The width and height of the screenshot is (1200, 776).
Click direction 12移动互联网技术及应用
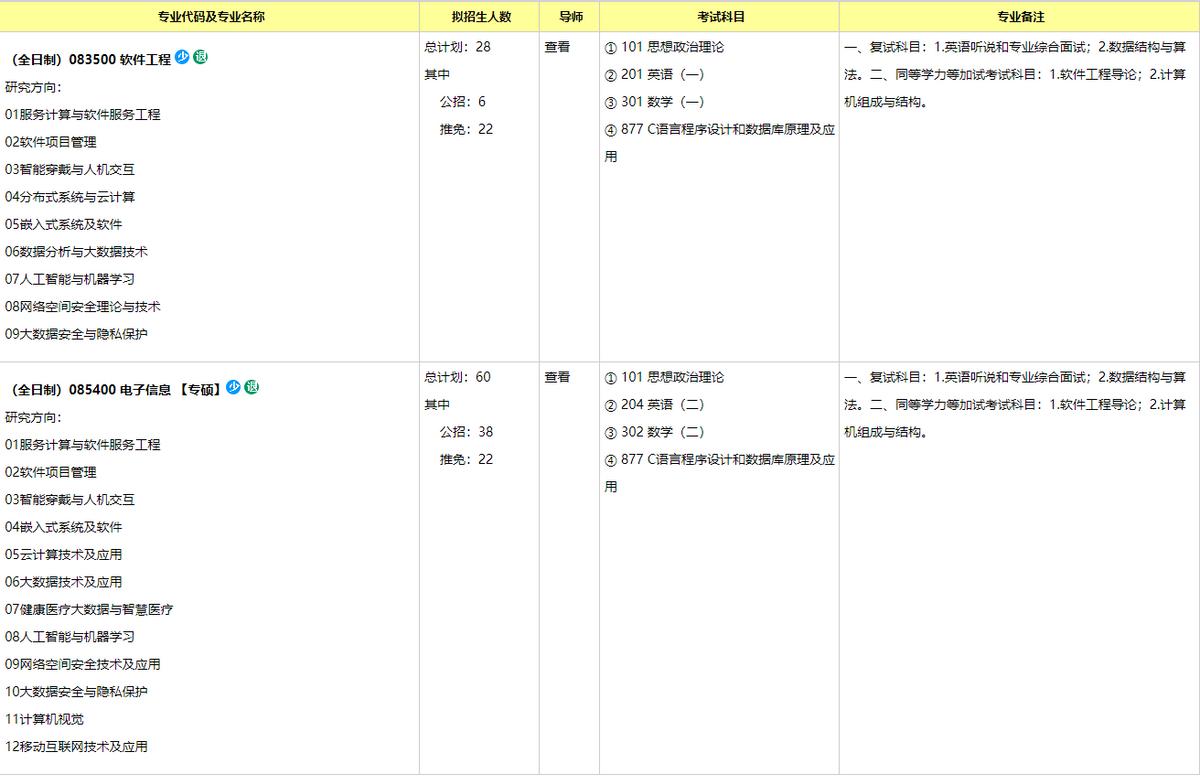click(77, 747)
